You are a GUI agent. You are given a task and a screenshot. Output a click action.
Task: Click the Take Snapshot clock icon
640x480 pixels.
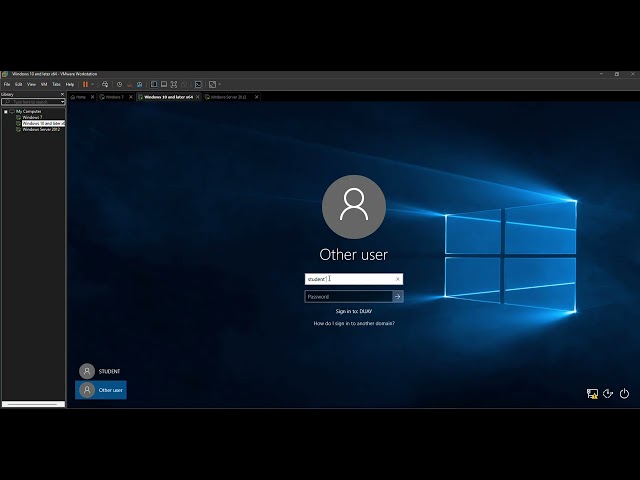[119, 84]
